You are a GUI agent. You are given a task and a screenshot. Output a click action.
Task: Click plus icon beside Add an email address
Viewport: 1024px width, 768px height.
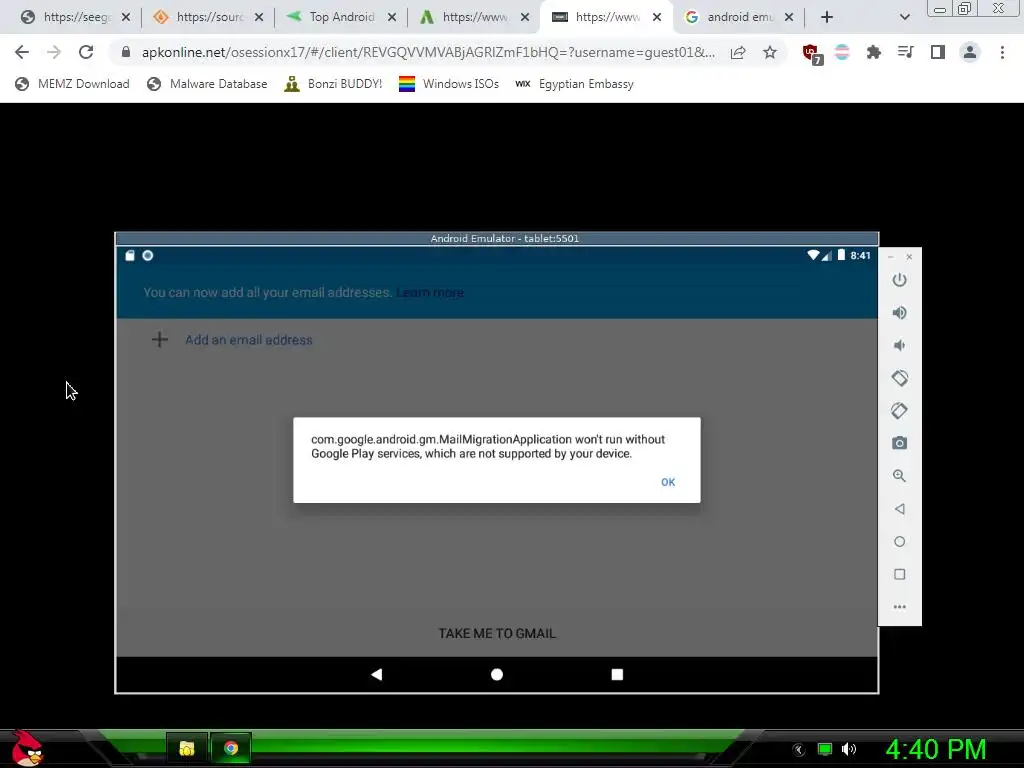pyautogui.click(x=159, y=340)
